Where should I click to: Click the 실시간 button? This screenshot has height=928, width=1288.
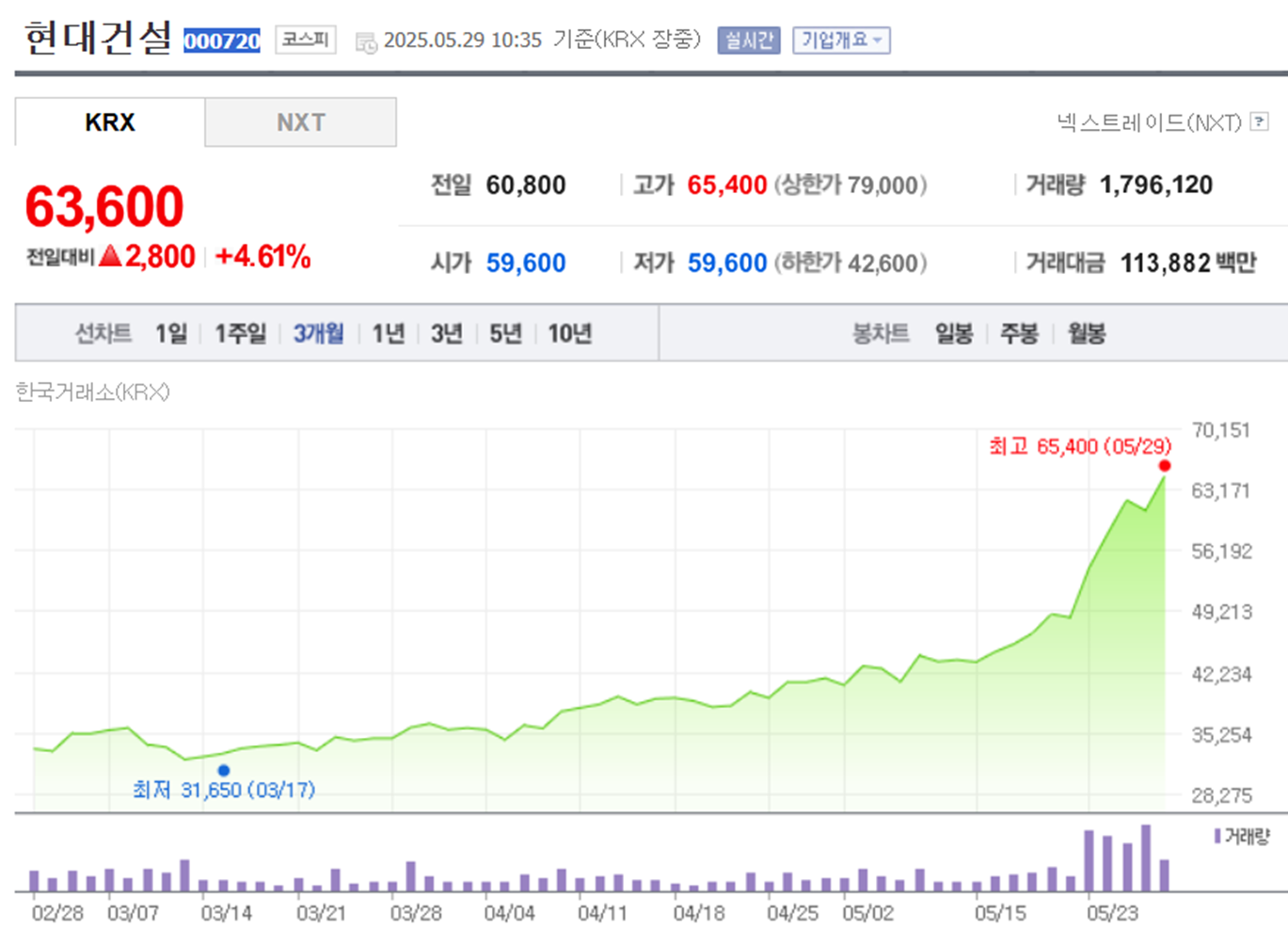tap(749, 40)
